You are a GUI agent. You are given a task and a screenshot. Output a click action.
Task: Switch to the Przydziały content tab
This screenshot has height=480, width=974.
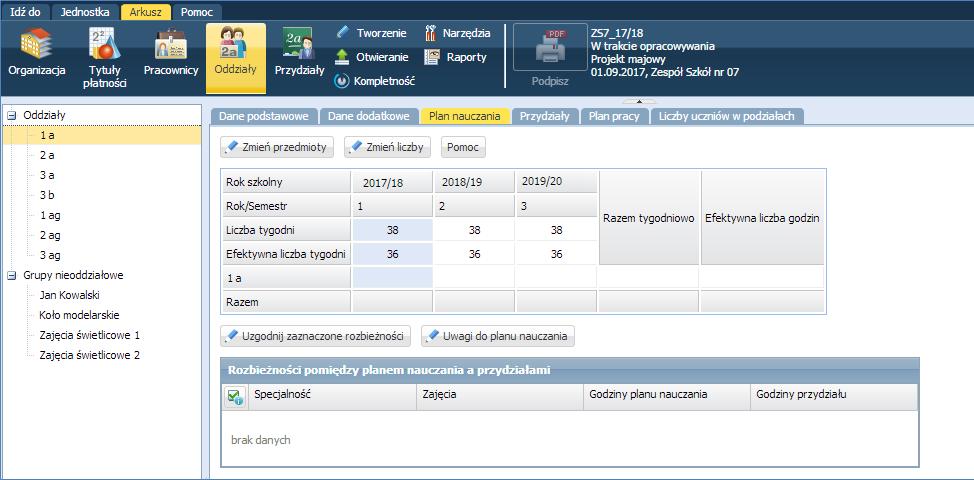(x=545, y=116)
